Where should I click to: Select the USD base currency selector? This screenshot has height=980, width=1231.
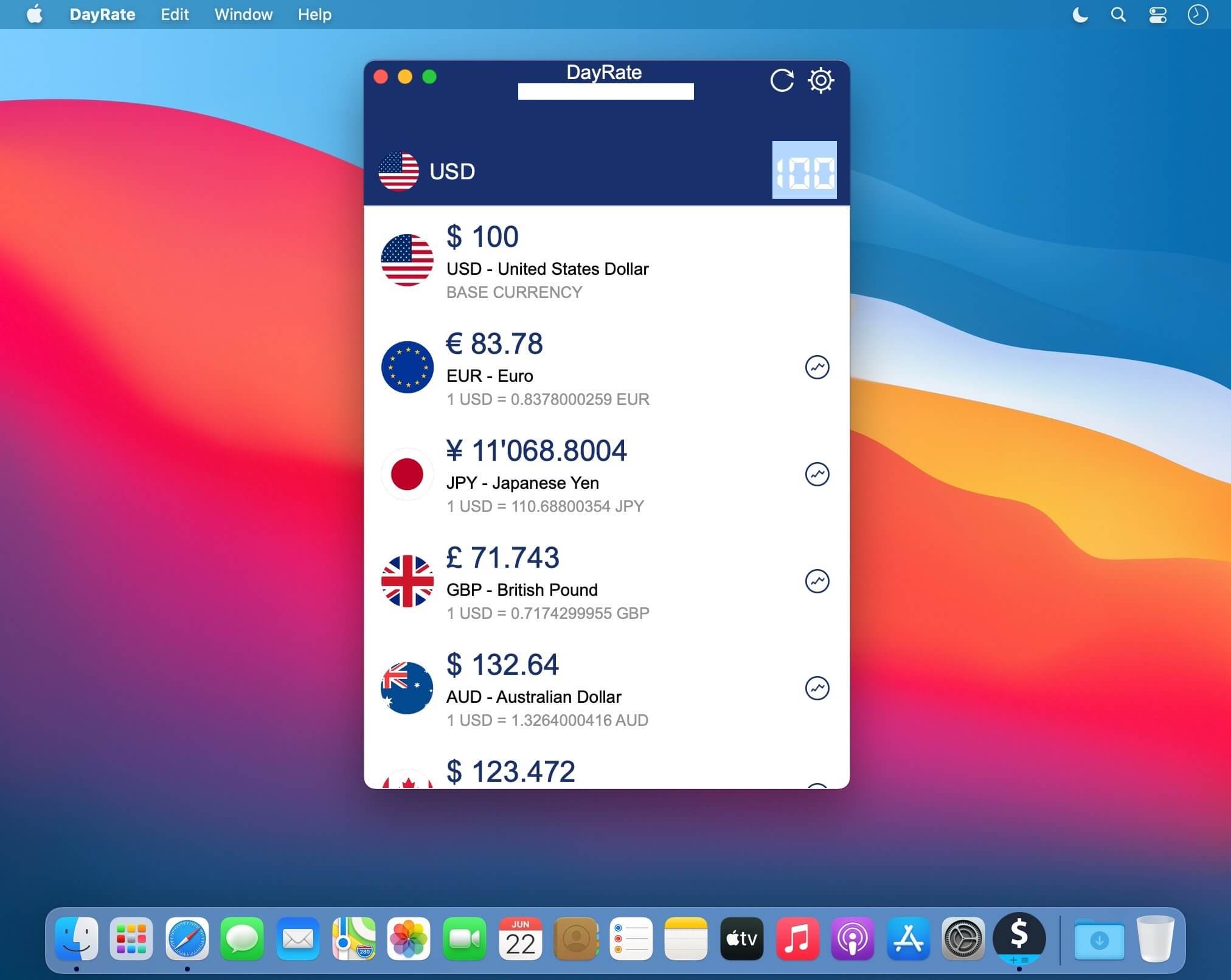click(427, 171)
